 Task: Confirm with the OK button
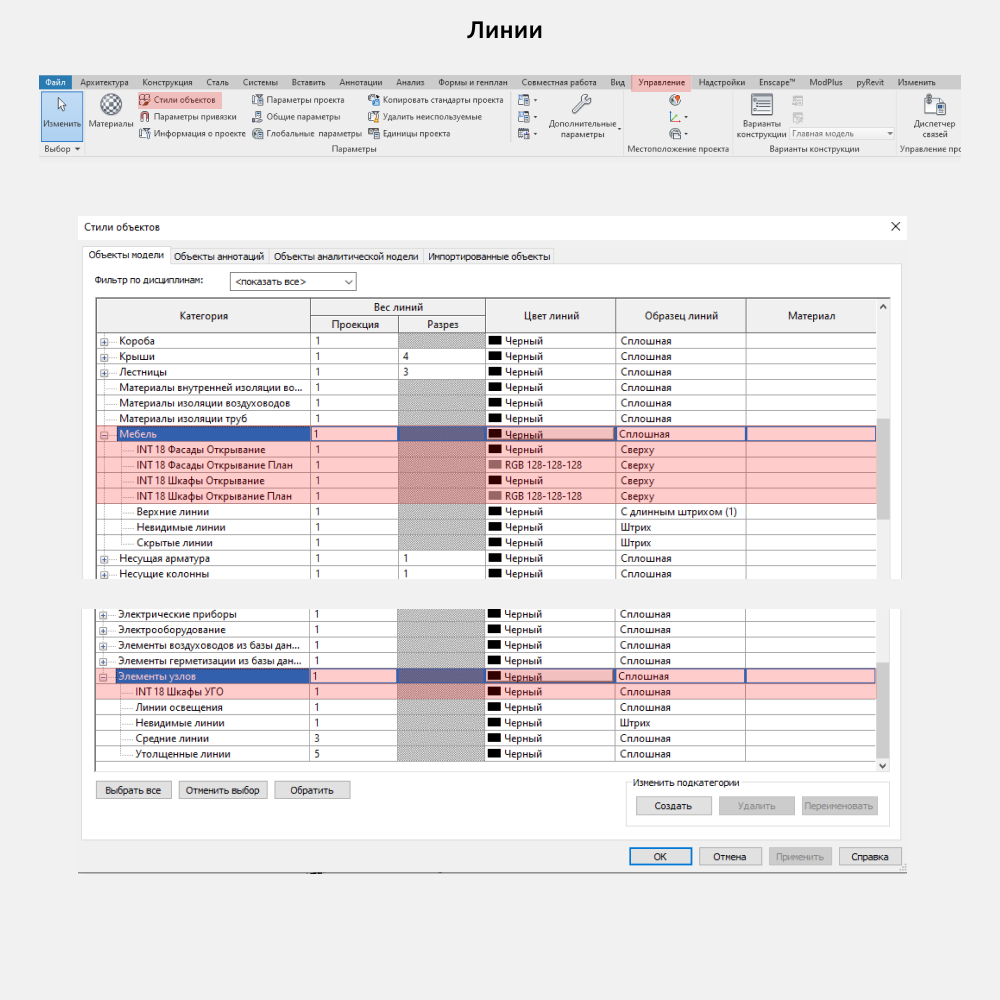(660, 857)
